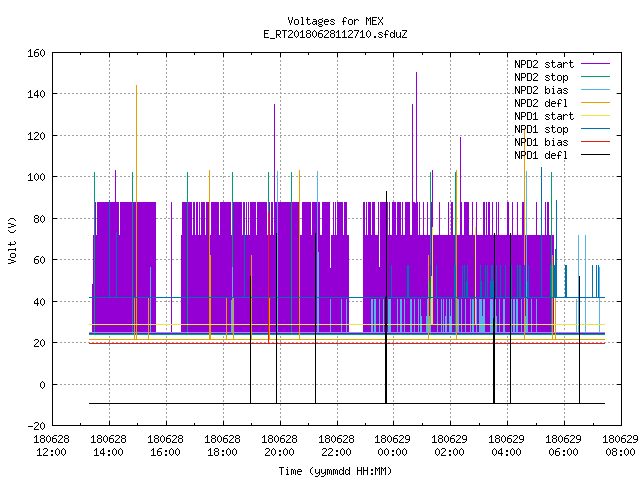Select the 'NPD2 bias' legend label
The image size is (640, 480).
pos(541,90)
